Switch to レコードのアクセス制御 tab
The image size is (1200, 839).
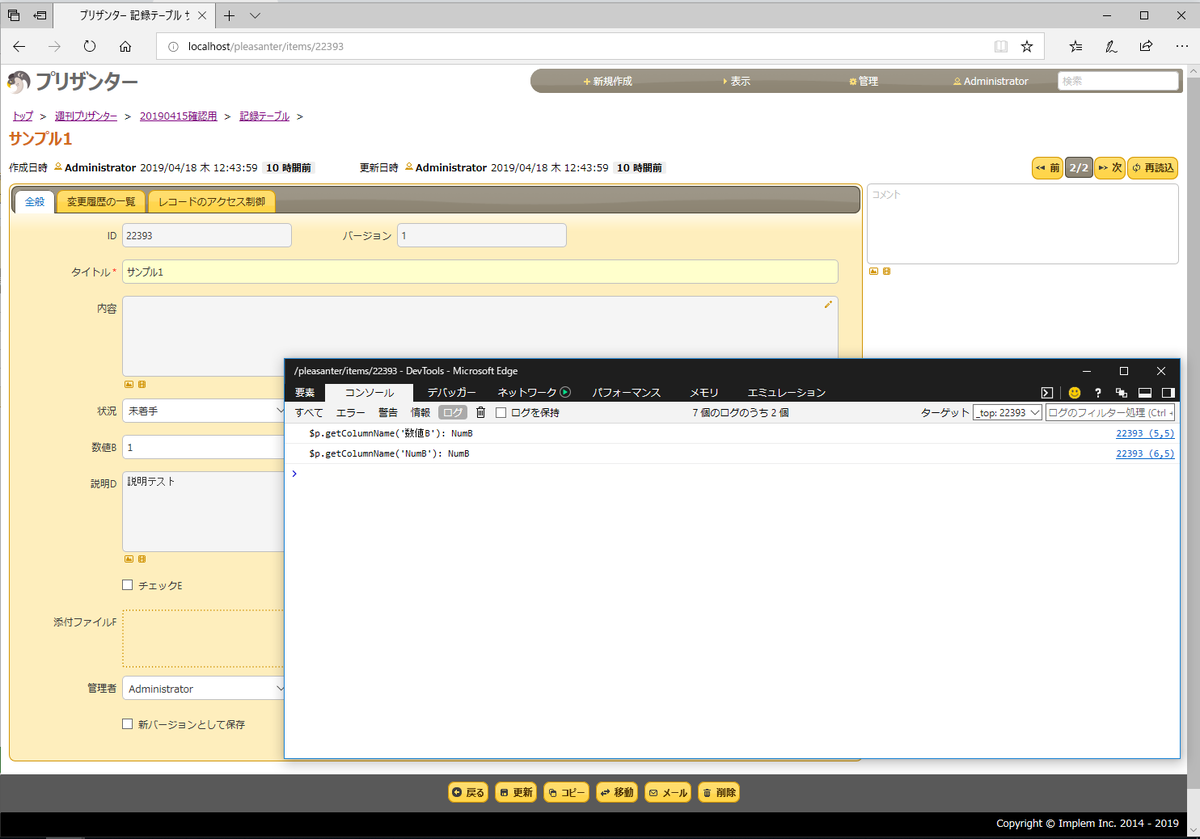pos(211,201)
